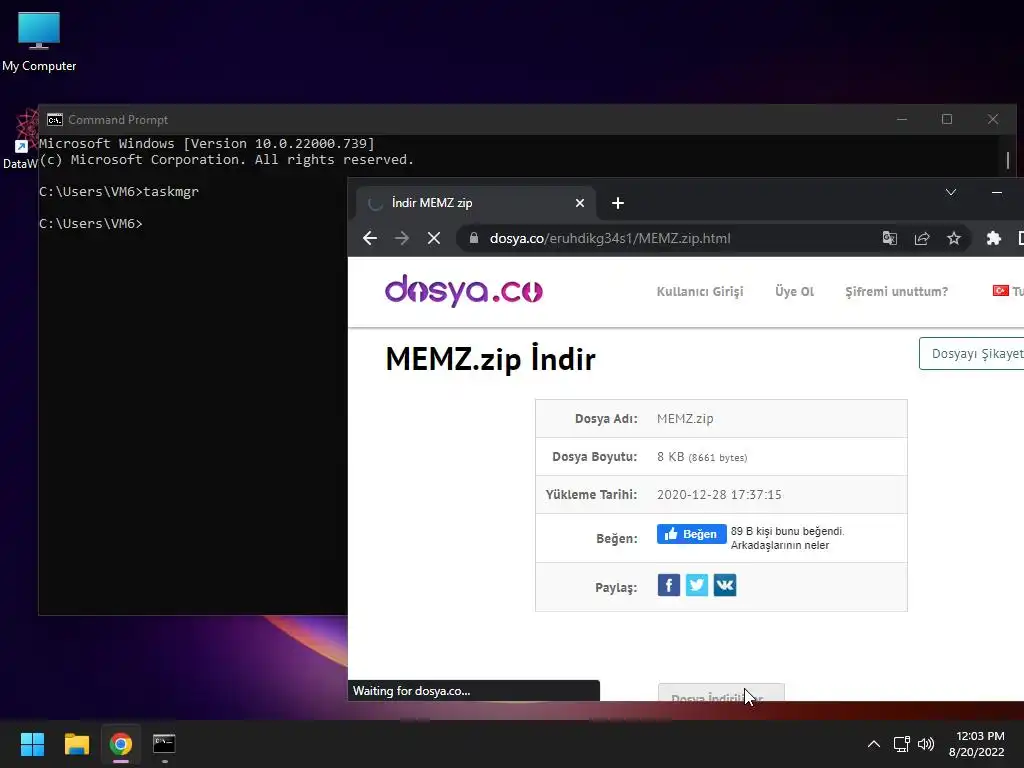Click the MEMZ.zip file name value
This screenshot has width=1024, height=768.
[x=684, y=419]
